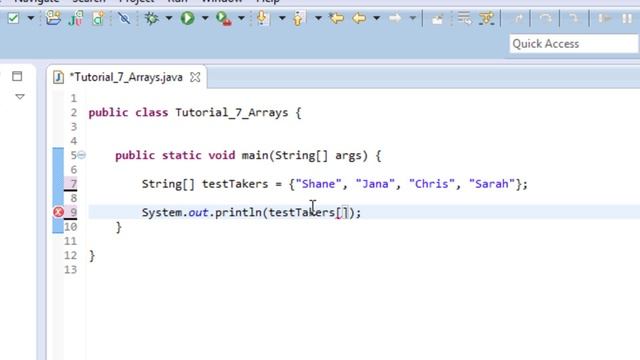Viewport: 640px width, 360px height.
Task: Focus the Quick Access search field
Action: click(x=573, y=44)
